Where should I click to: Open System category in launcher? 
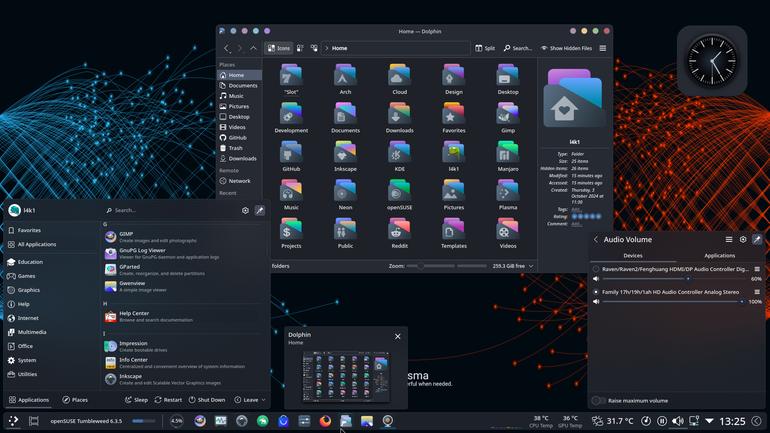click(x=51, y=360)
